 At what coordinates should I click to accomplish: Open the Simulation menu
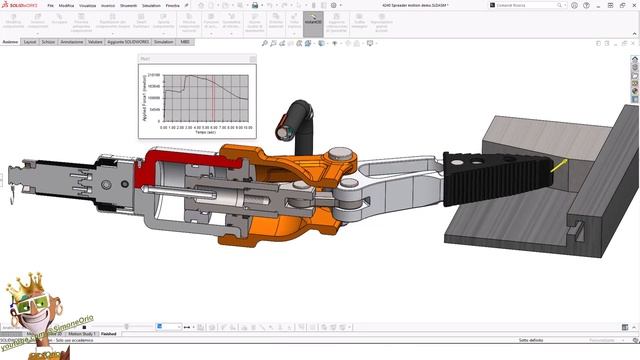[151, 6]
